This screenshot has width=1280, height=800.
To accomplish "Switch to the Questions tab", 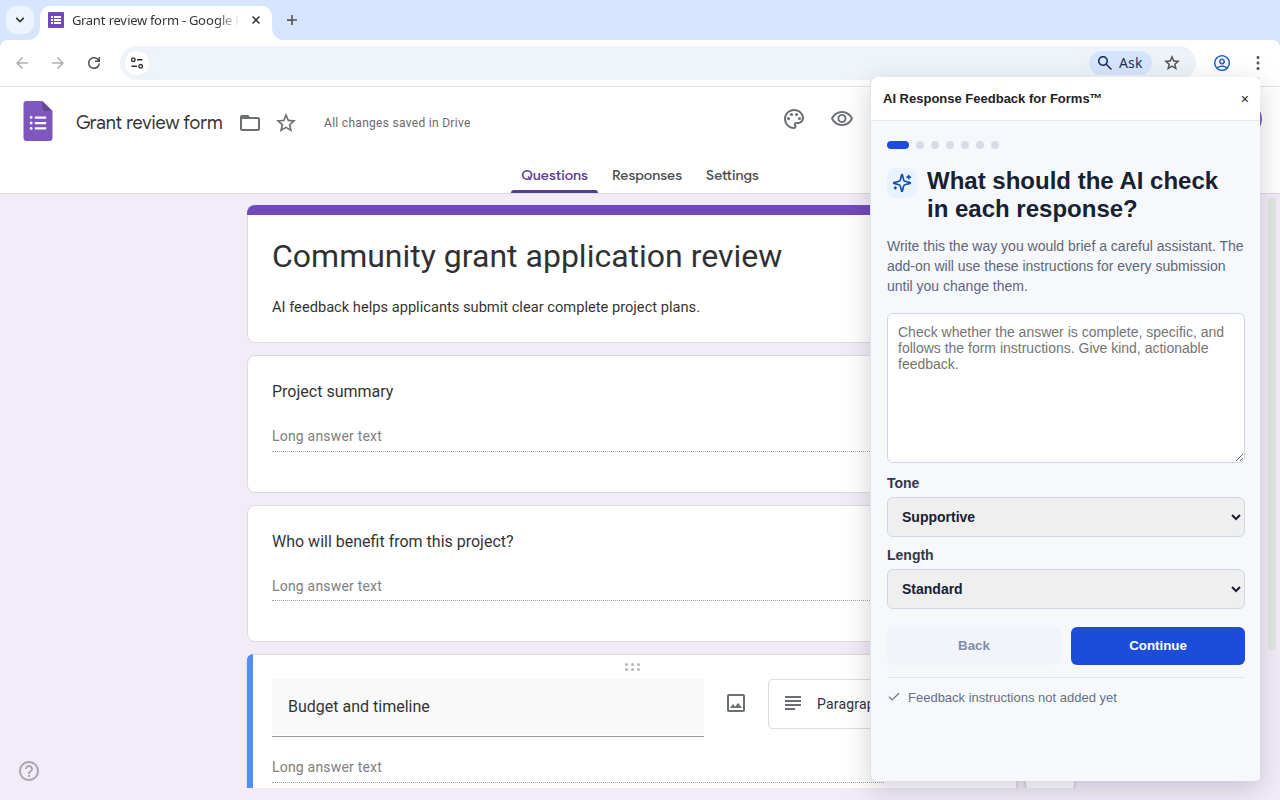I will tap(554, 175).
